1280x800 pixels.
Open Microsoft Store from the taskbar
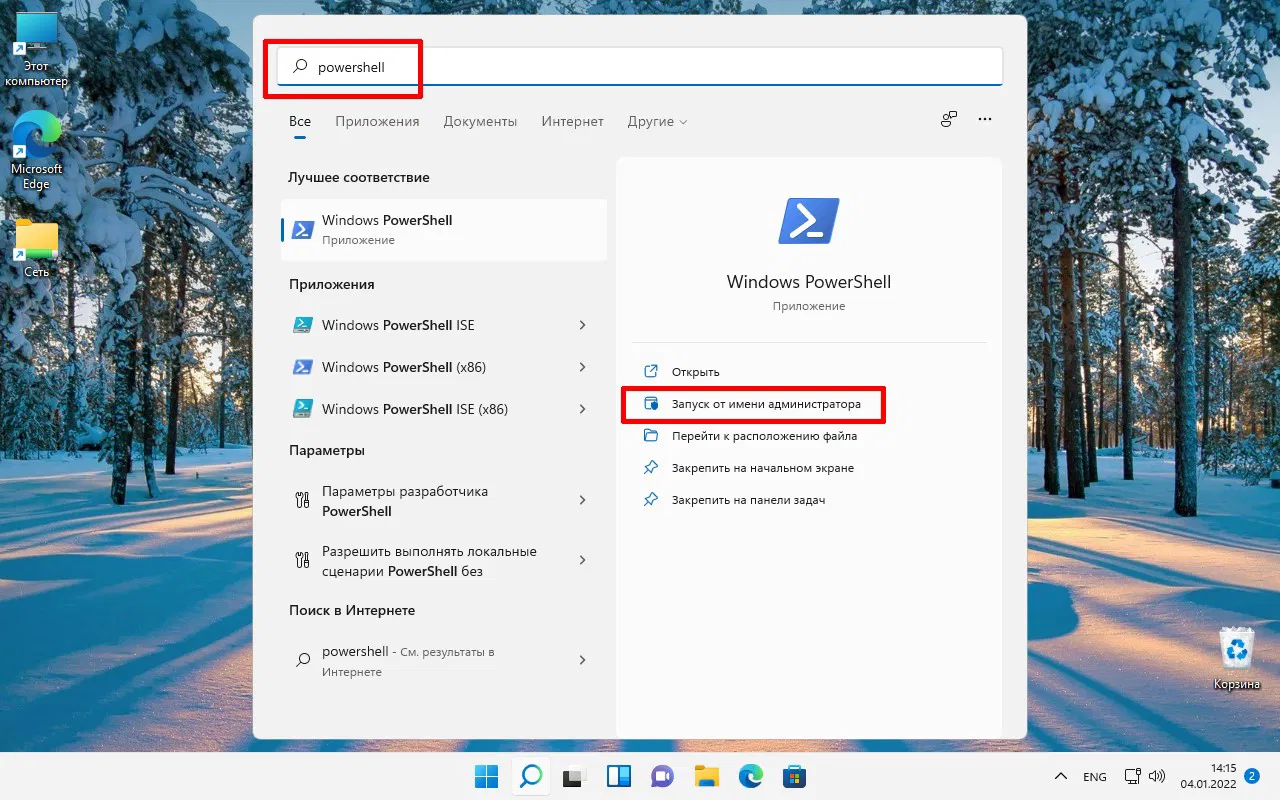tap(795, 776)
